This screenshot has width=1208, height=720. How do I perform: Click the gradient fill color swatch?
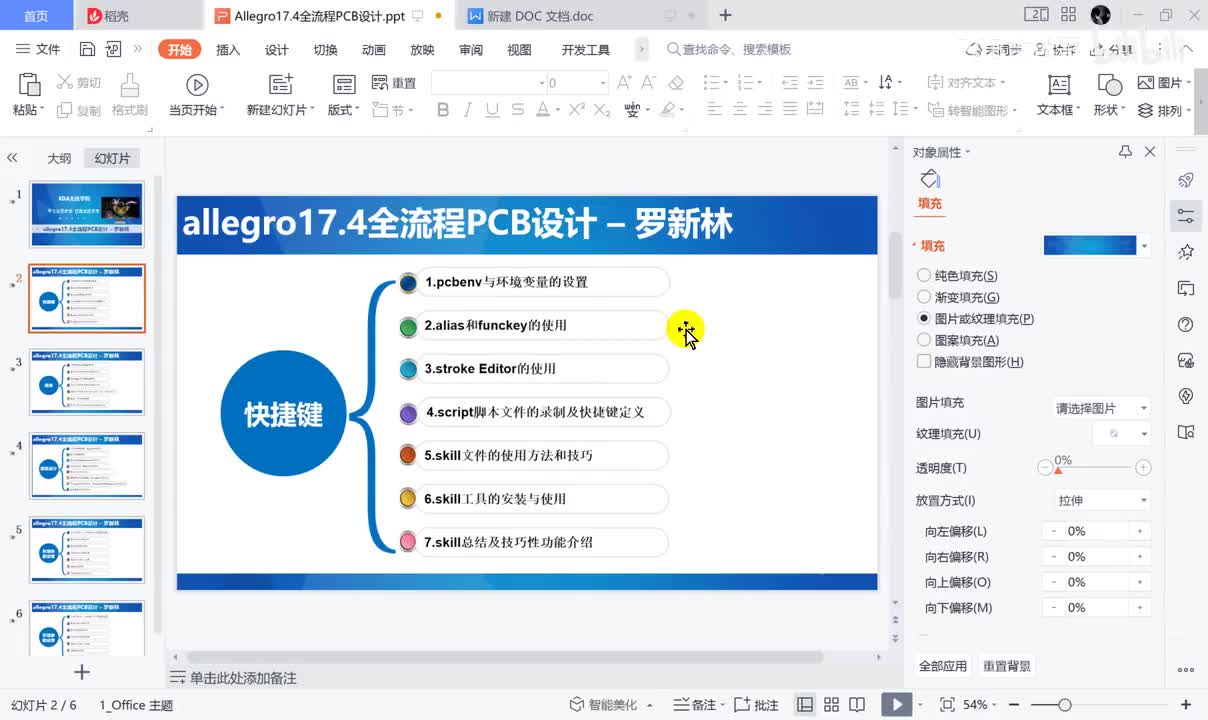[x=1090, y=246]
